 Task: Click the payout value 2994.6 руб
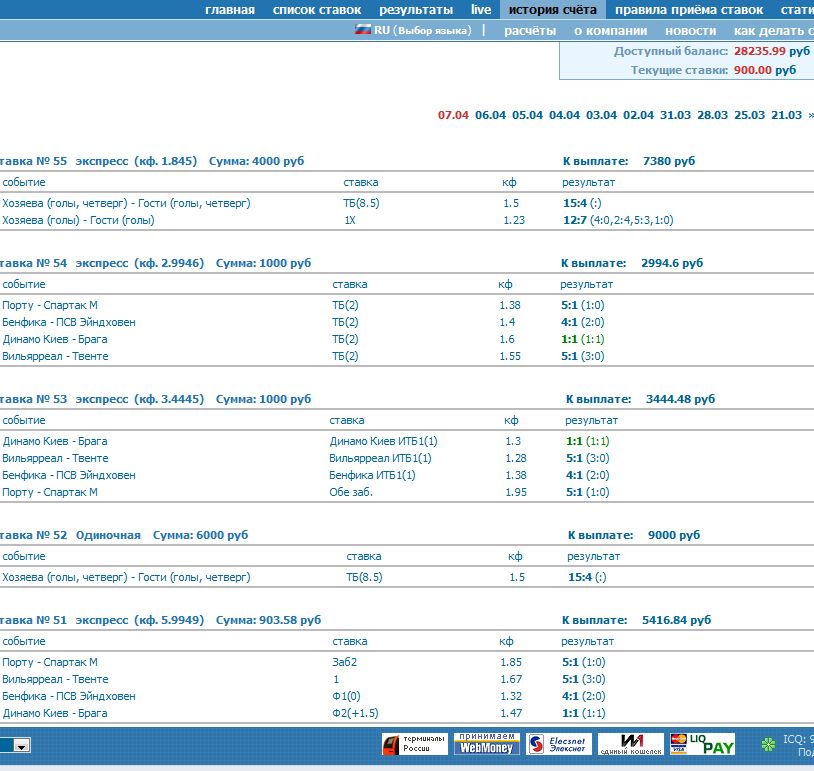pos(672,263)
